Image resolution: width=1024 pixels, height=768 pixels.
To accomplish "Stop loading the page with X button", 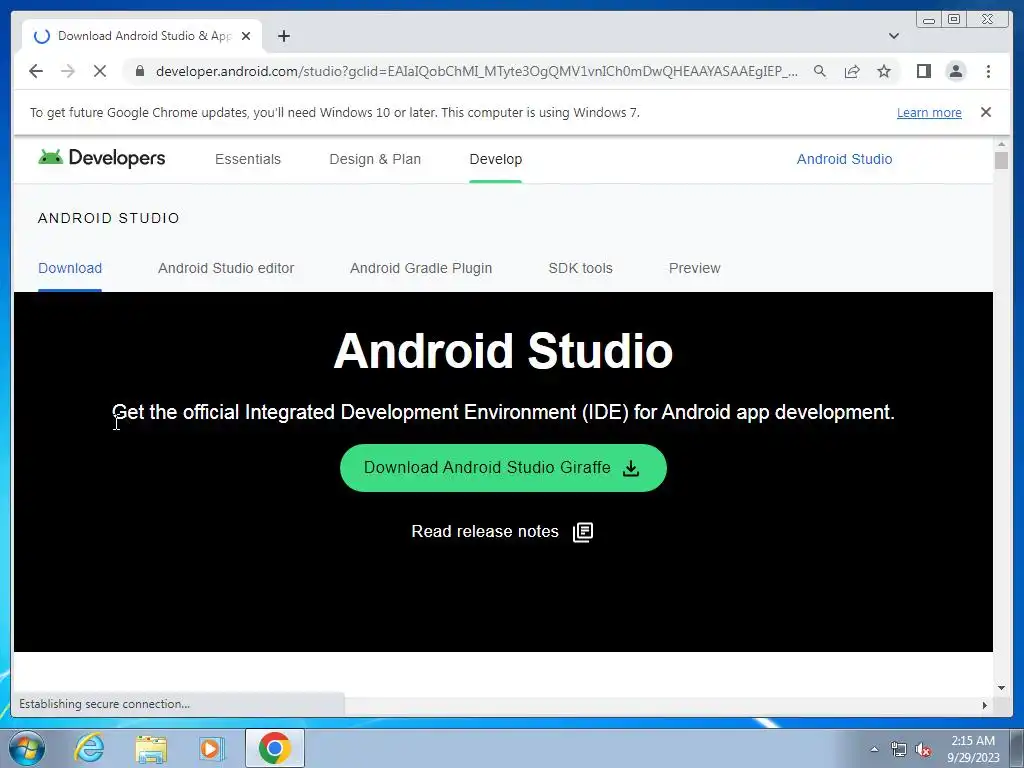I will click(100, 71).
